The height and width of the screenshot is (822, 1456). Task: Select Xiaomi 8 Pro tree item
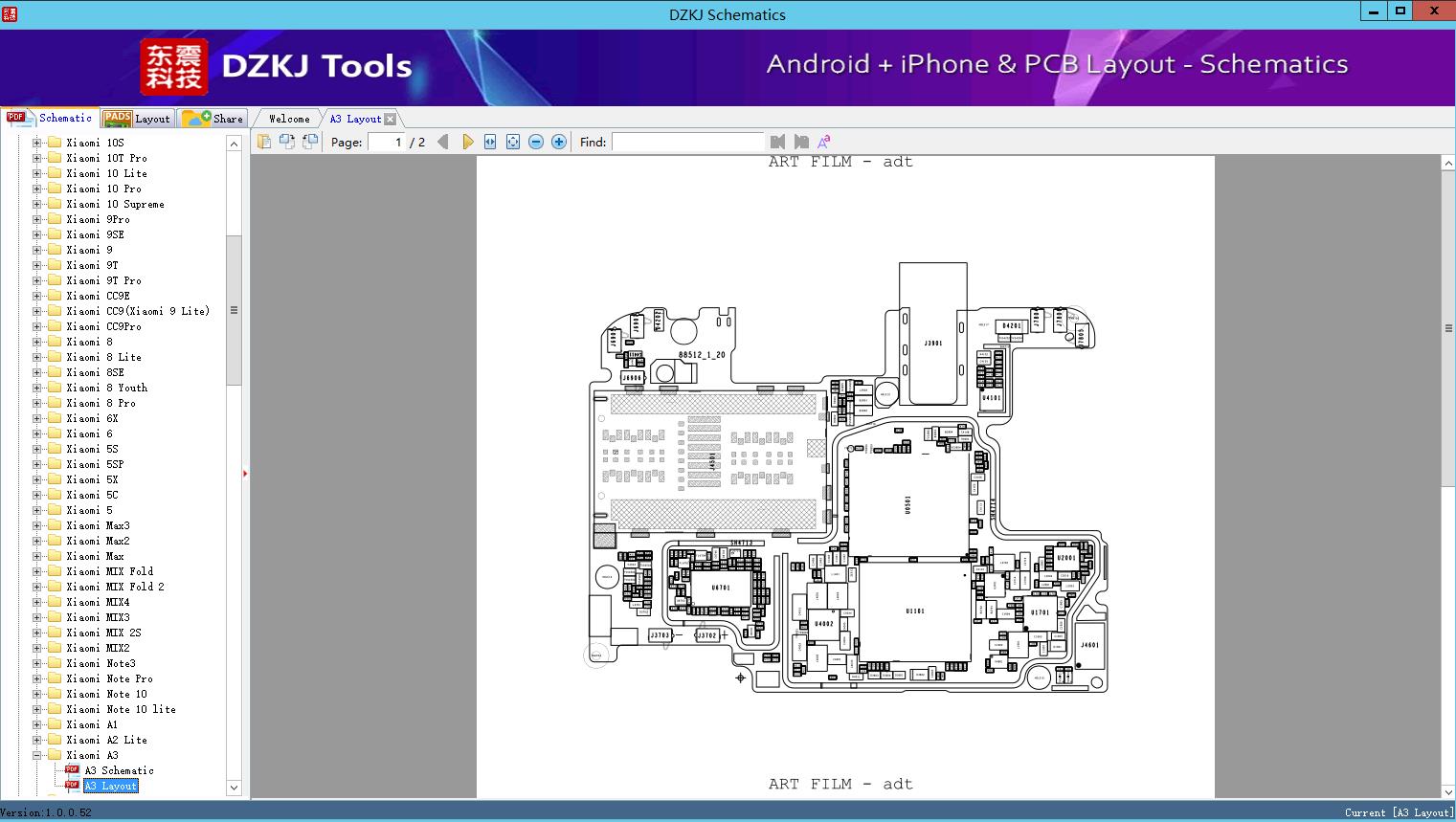(101, 403)
